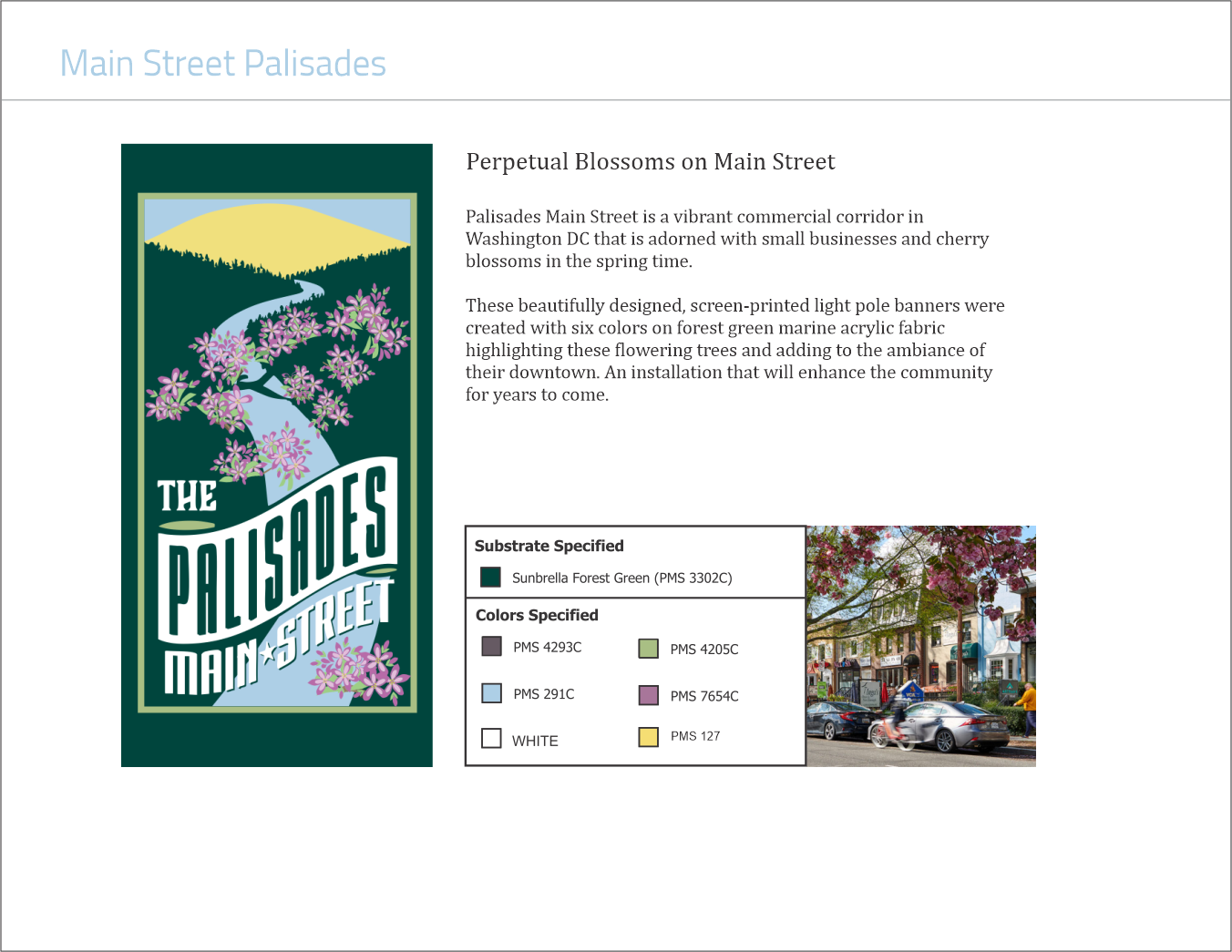Image resolution: width=1232 pixels, height=952 pixels.
Task: Click the paragraph starting 'Palisades Main Street is'
Action: pos(726,239)
